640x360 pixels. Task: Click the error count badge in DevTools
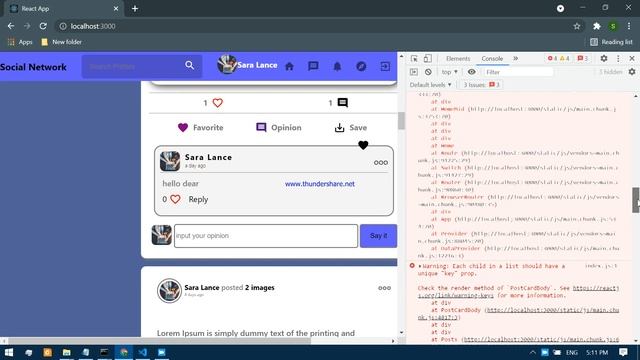tap(552, 58)
